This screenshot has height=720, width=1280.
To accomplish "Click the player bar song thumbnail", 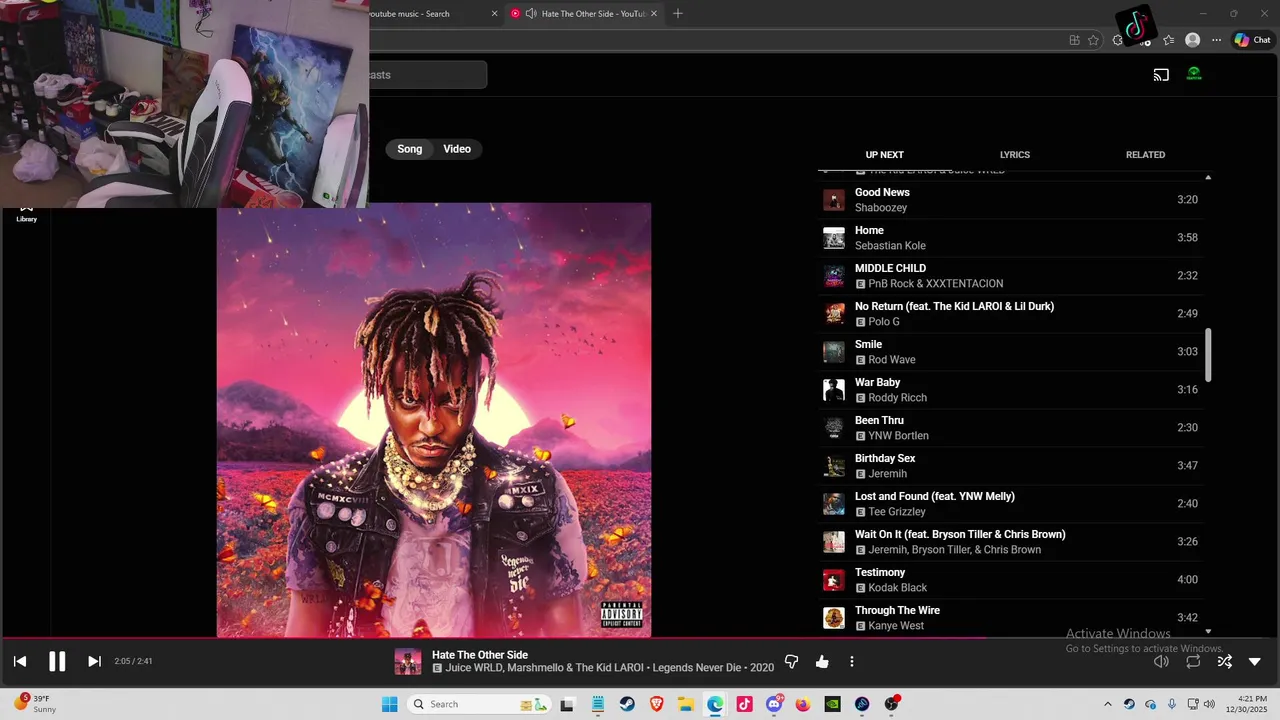I will [408, 662].
